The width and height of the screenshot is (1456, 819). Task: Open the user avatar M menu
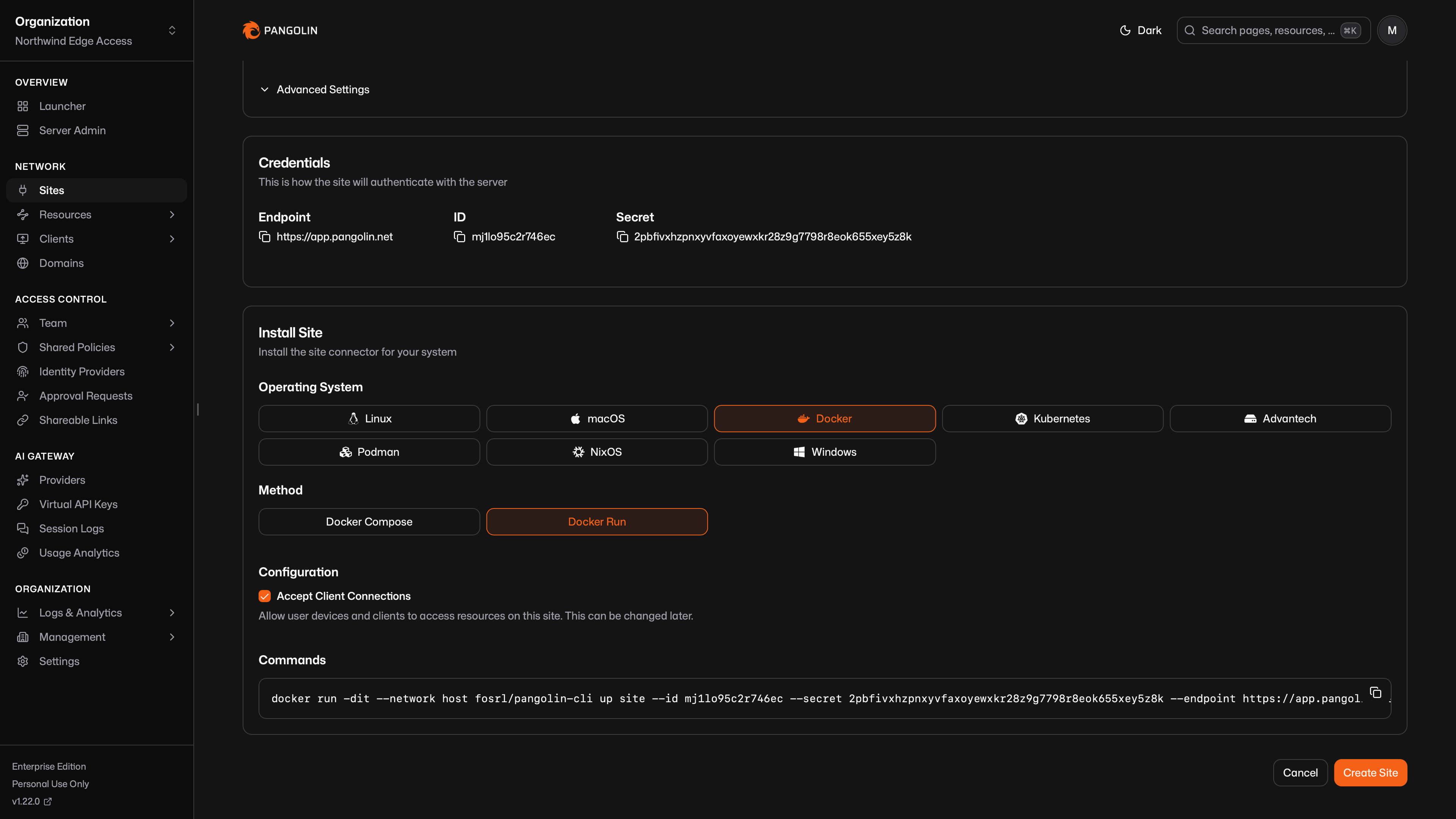1392,30
